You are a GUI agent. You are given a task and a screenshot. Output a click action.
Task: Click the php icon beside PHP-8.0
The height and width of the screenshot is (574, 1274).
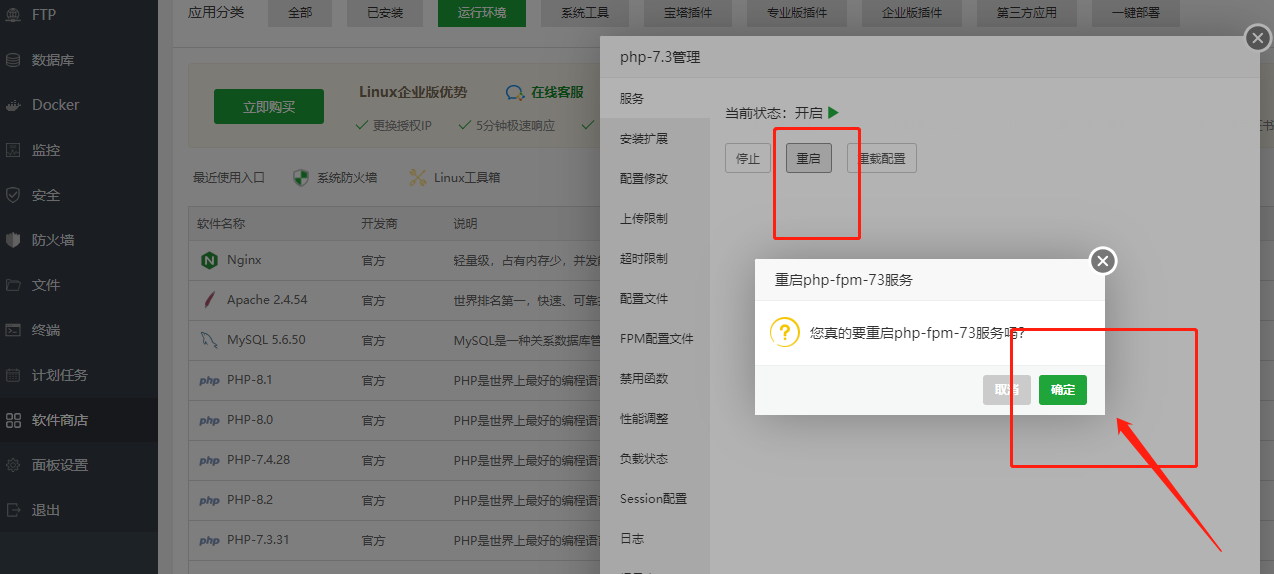209,421
